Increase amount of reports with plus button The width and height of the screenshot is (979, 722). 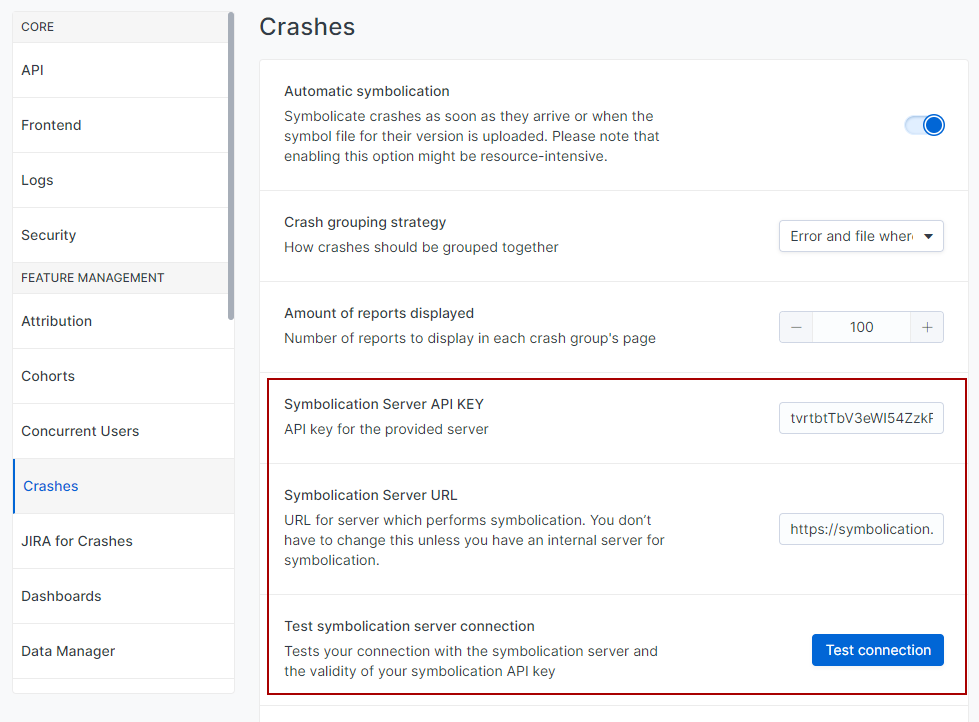(x=927, y=327)
